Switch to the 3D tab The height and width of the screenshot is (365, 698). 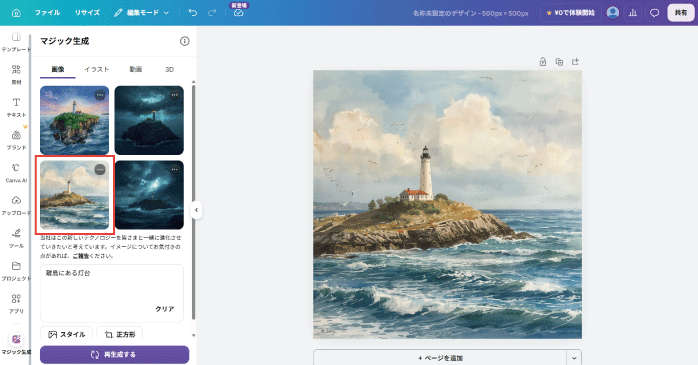[169, 69]
